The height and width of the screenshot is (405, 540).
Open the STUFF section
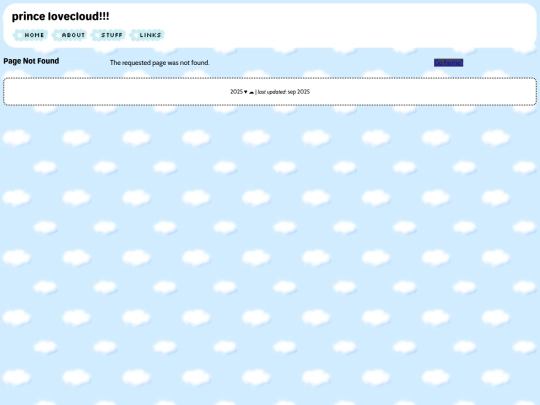click(108, 35)
